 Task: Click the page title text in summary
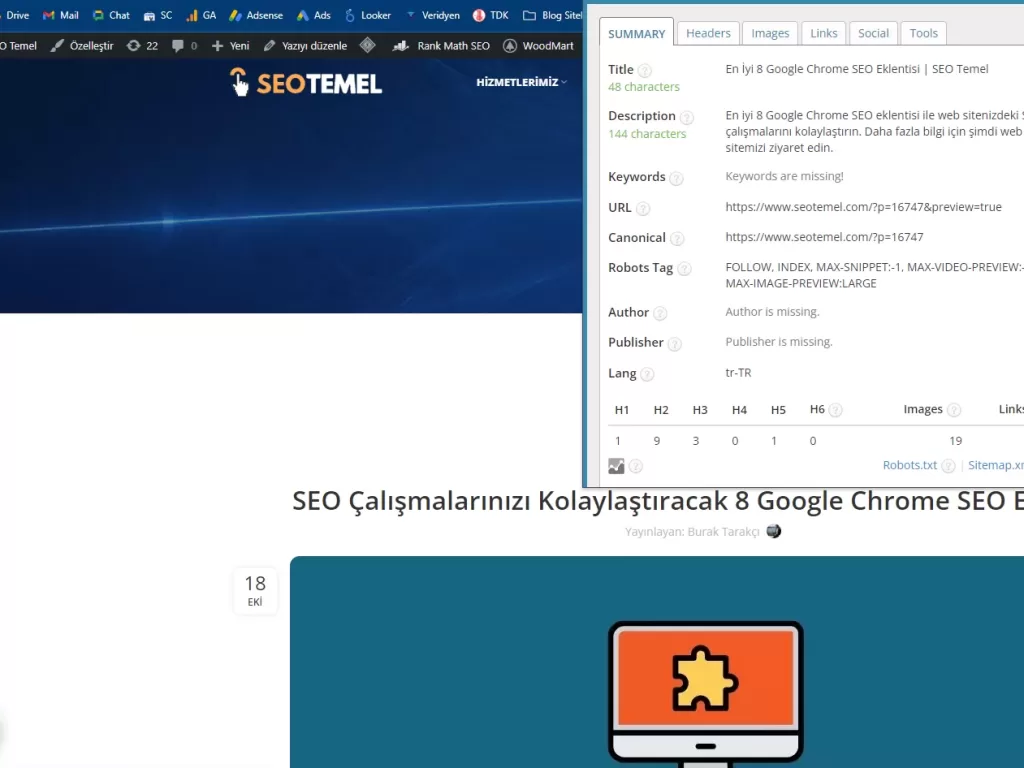pyautogui.click(x=856, y=69)
